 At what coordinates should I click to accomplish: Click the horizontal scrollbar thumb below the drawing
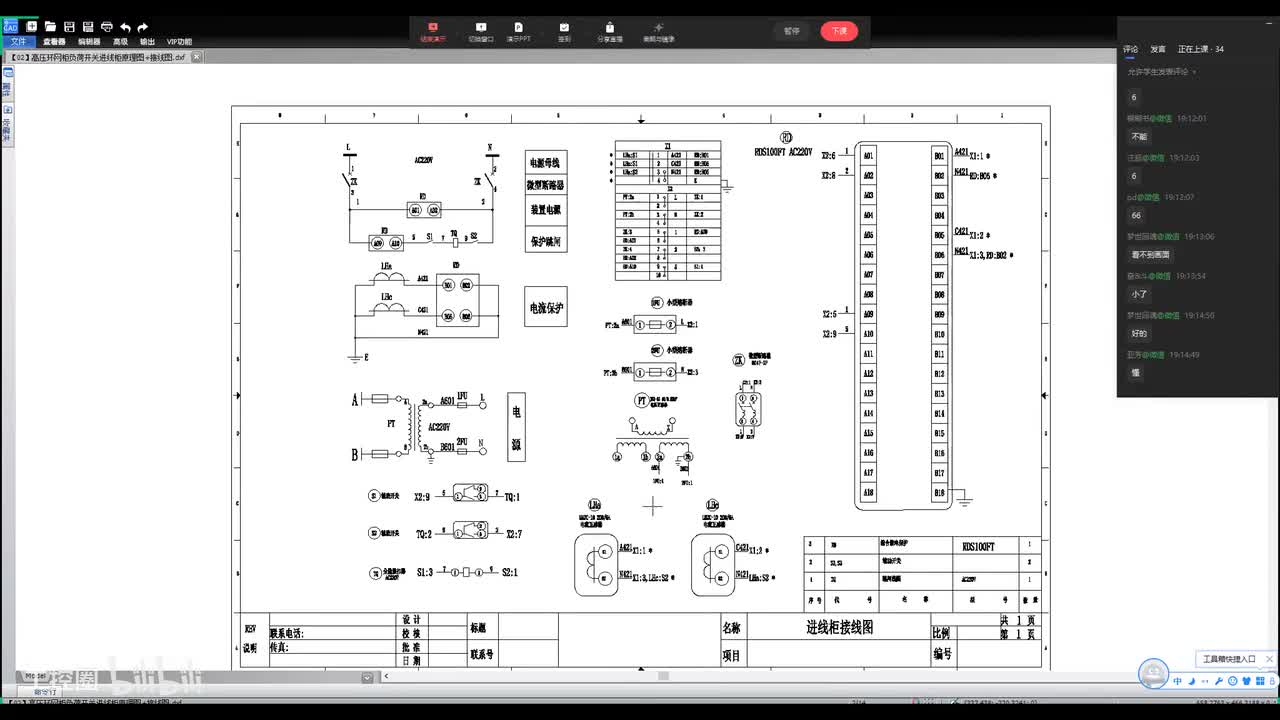[x=663, y=677]
